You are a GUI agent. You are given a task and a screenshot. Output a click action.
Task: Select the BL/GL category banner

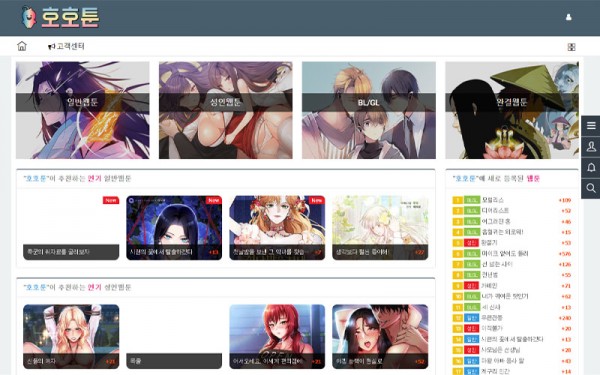[369, 110]
